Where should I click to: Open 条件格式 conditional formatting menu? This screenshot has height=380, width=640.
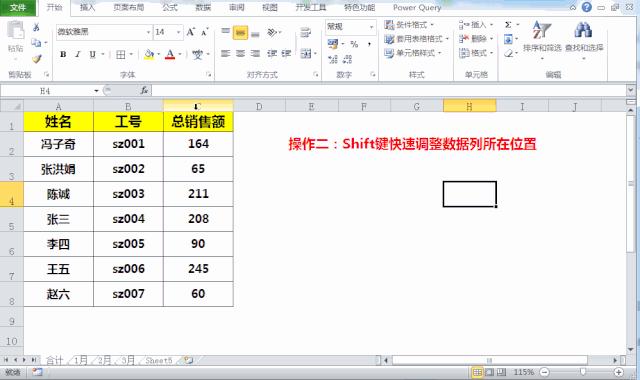coord(409,25)
